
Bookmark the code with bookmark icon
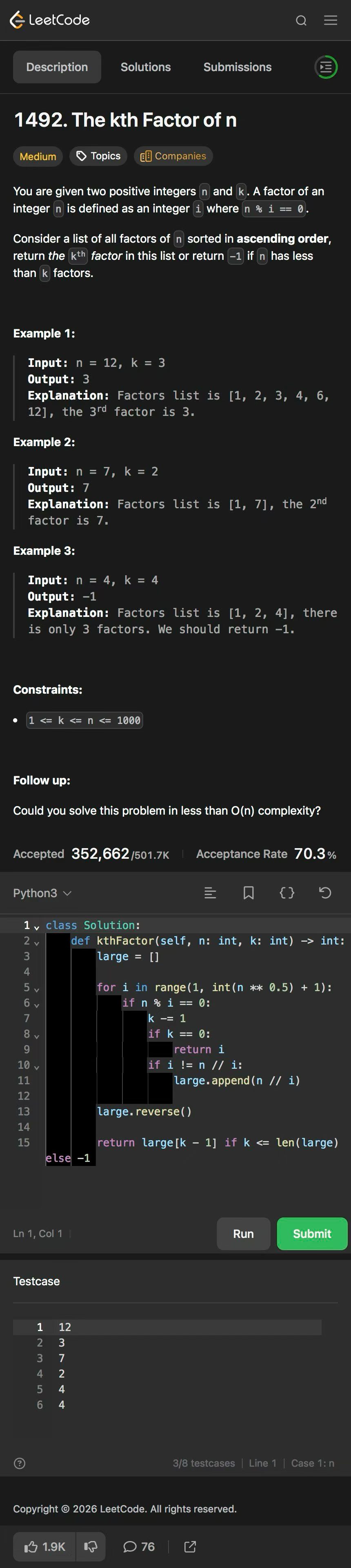coord(248,893)
